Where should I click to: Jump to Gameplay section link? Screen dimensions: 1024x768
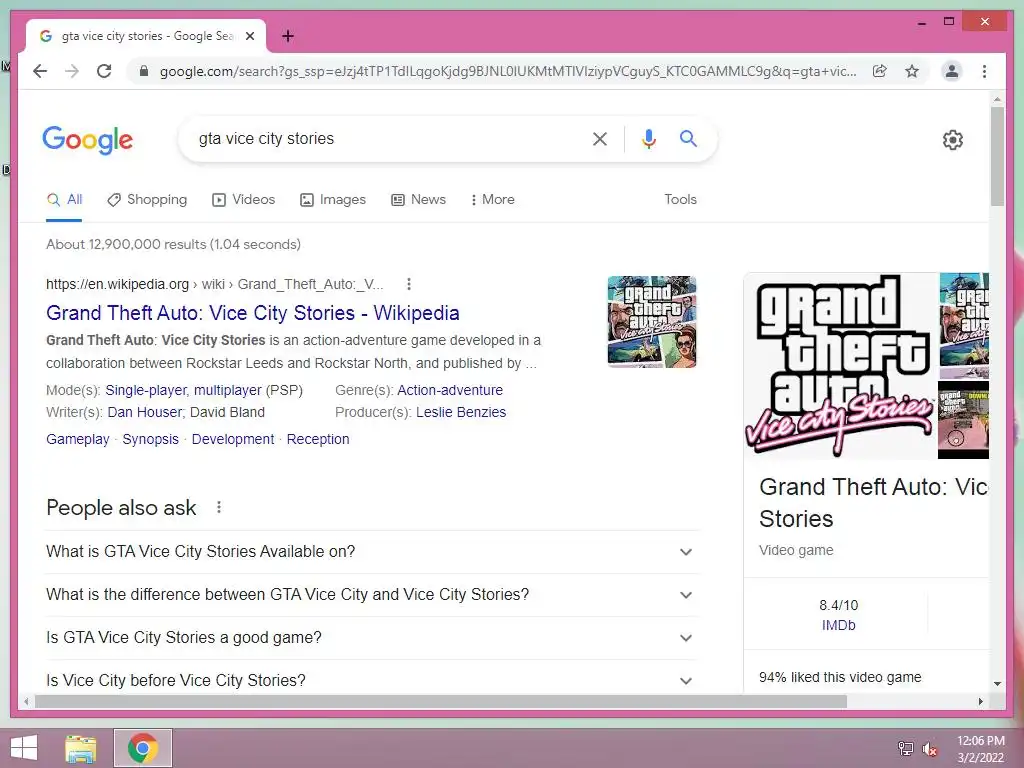coord(78,440)
